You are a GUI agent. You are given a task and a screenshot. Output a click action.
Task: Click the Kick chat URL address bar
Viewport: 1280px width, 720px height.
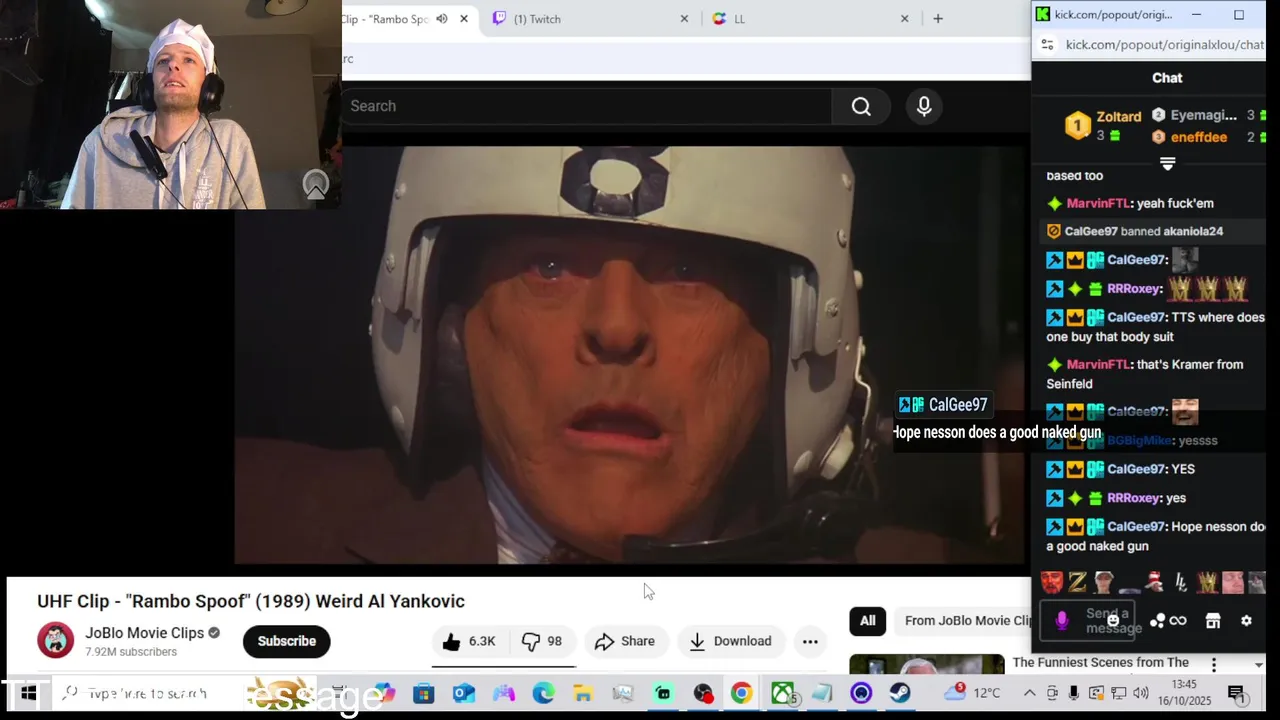click(1164, 45)
